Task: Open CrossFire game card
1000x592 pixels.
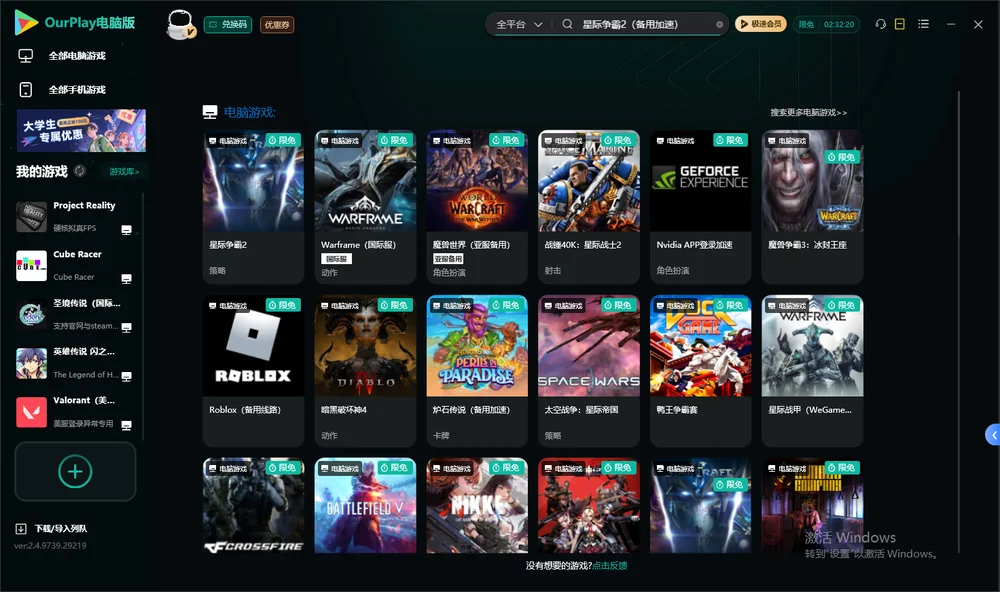Action: click(x=253, y=505)
